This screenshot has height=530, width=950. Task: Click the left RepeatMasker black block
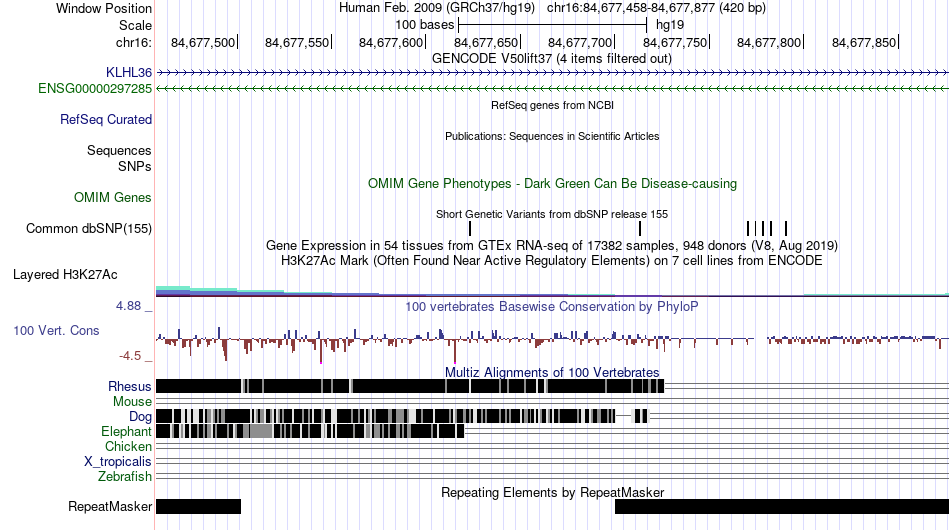(199, 506)
